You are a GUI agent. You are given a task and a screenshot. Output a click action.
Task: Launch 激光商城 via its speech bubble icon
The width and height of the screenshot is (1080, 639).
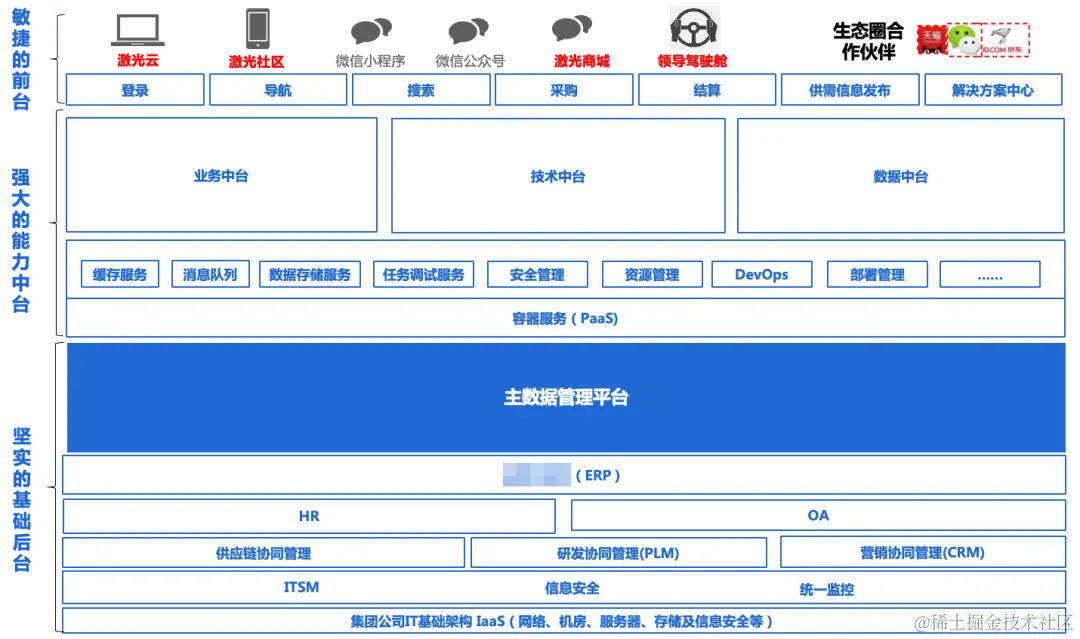pyautogui.click(x=570, y=28)
